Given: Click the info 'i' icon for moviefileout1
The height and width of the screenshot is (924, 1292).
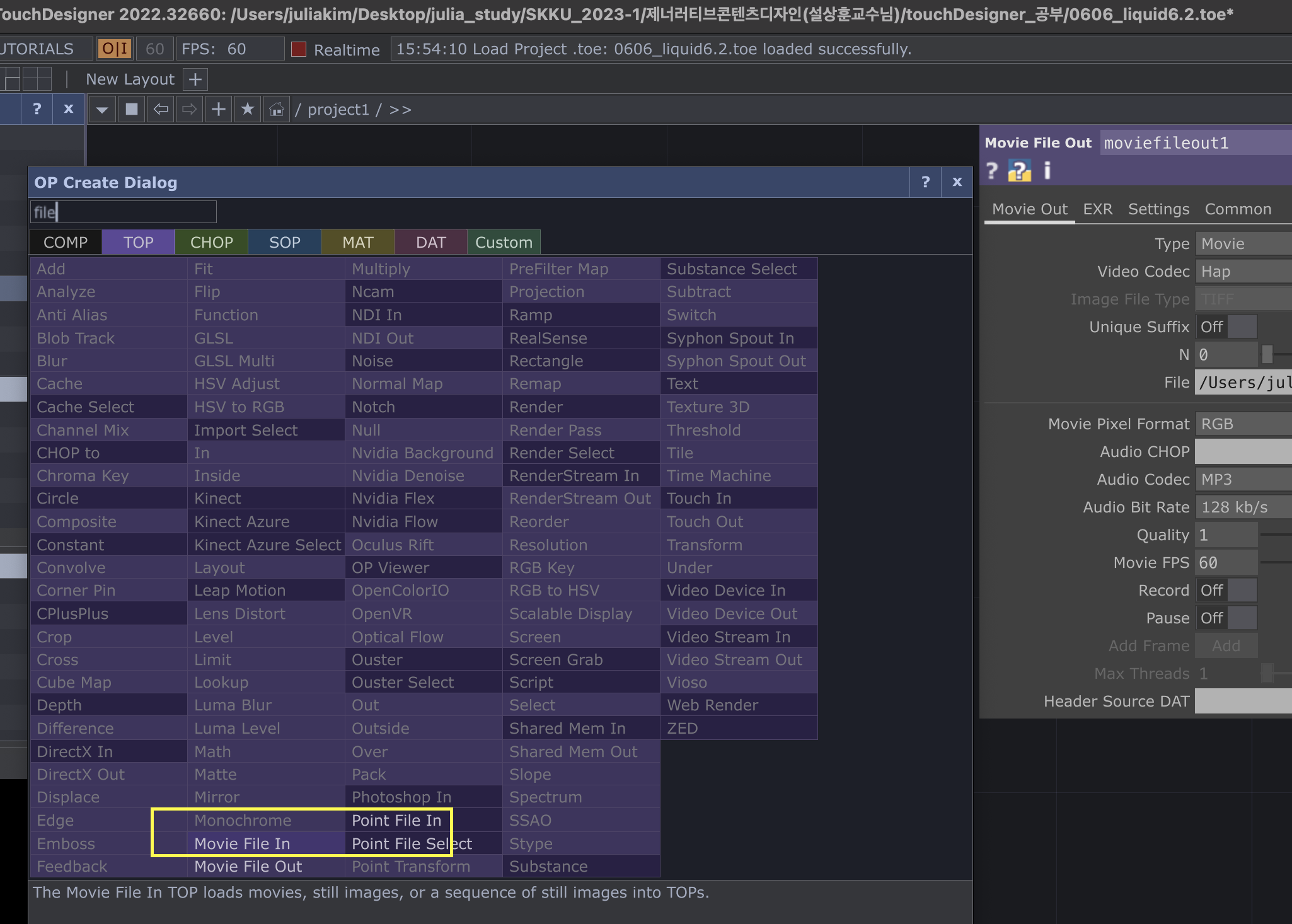Looking at the screenshot, I should tap(1047, 170).
